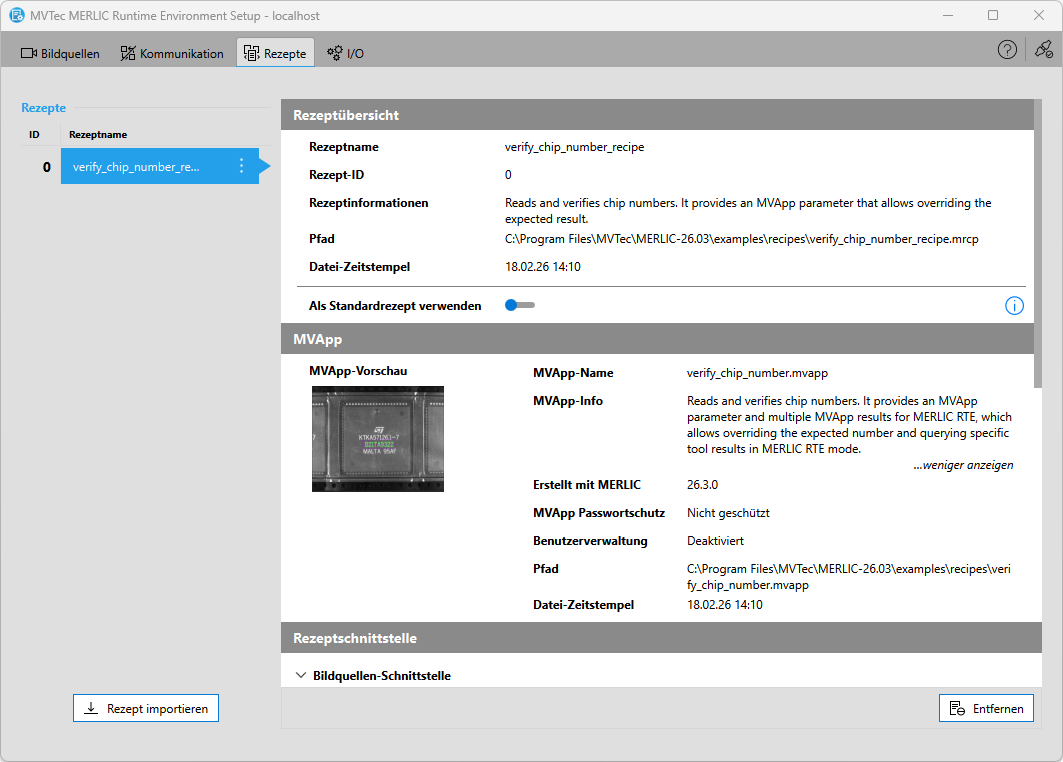The height and width of the screenshot is (762, 1063).
Task: Click the MERLIC app icon in title bar
Action: tap(17, 16)
